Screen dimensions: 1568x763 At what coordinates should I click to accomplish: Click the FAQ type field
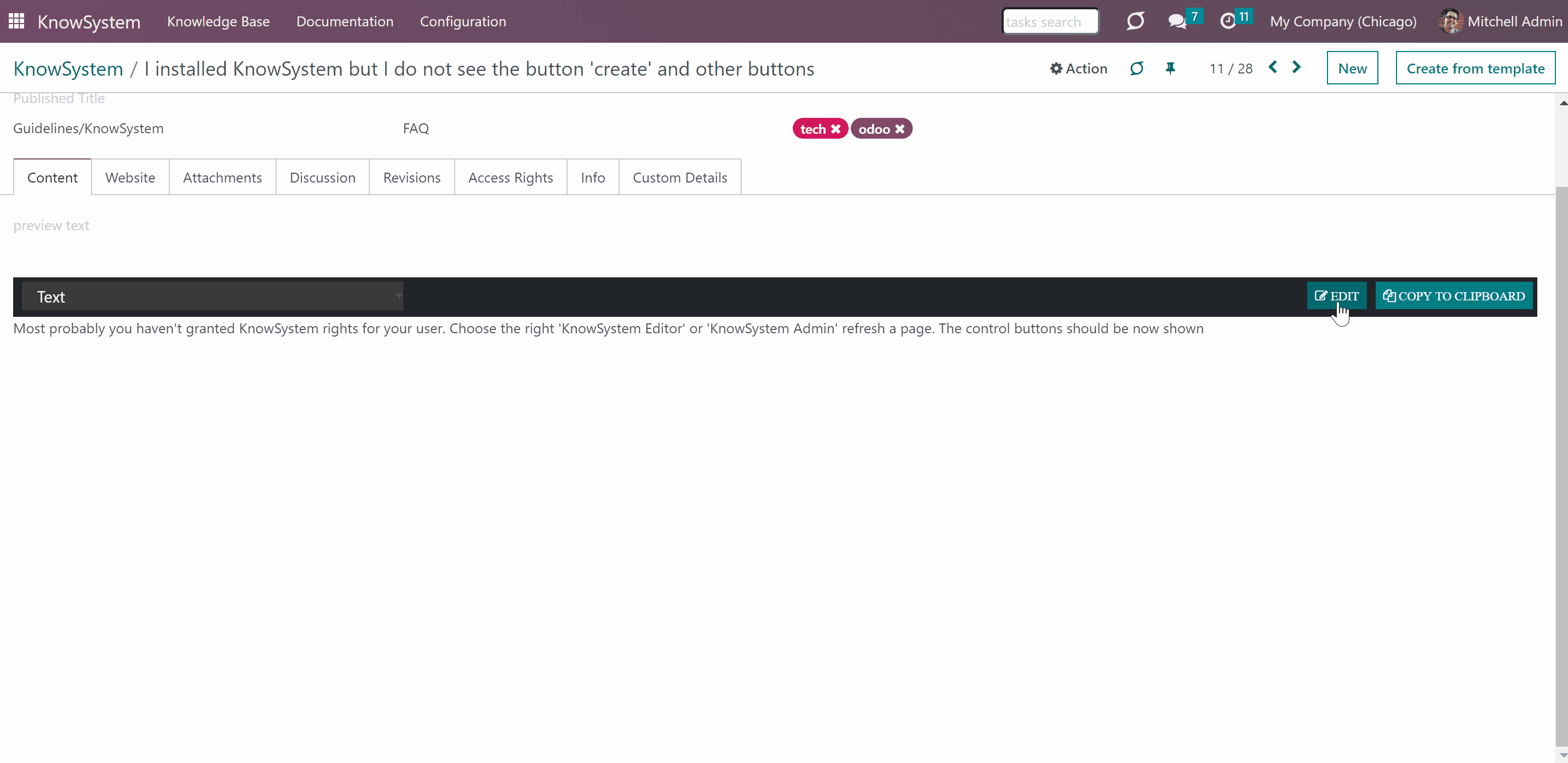click(416, 128)
